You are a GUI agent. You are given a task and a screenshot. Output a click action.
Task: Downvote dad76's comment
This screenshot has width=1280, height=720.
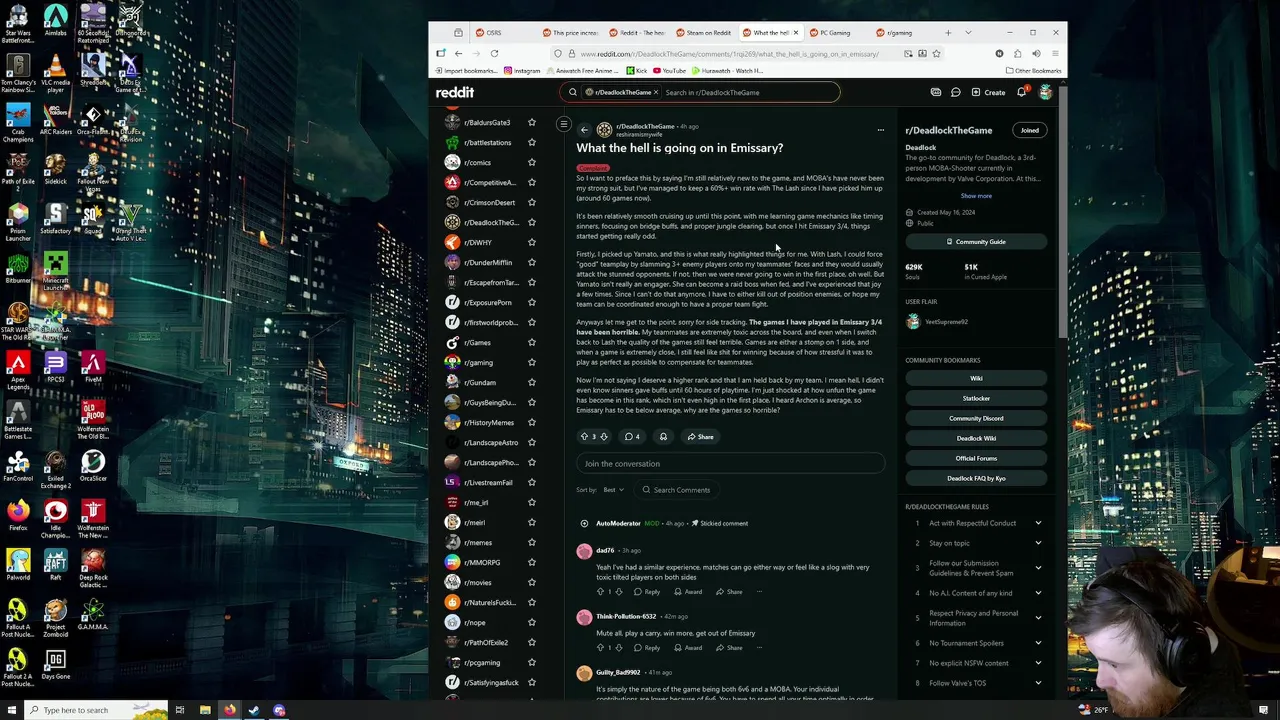tap(620, 592)
